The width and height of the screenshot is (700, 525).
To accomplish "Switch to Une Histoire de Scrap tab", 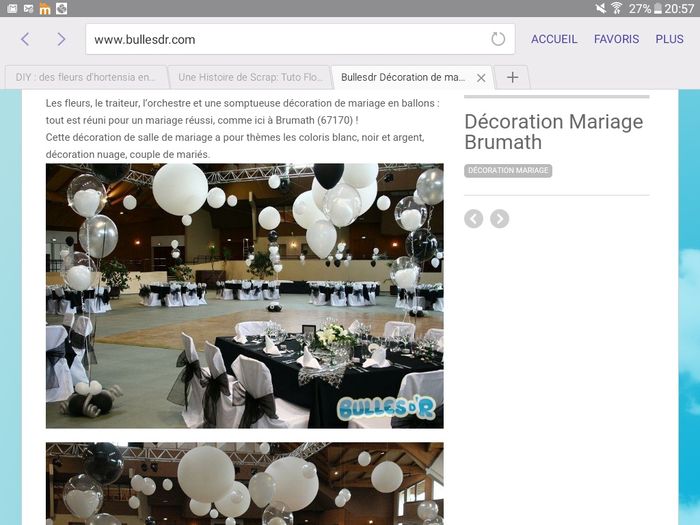I will click(250, 77).
